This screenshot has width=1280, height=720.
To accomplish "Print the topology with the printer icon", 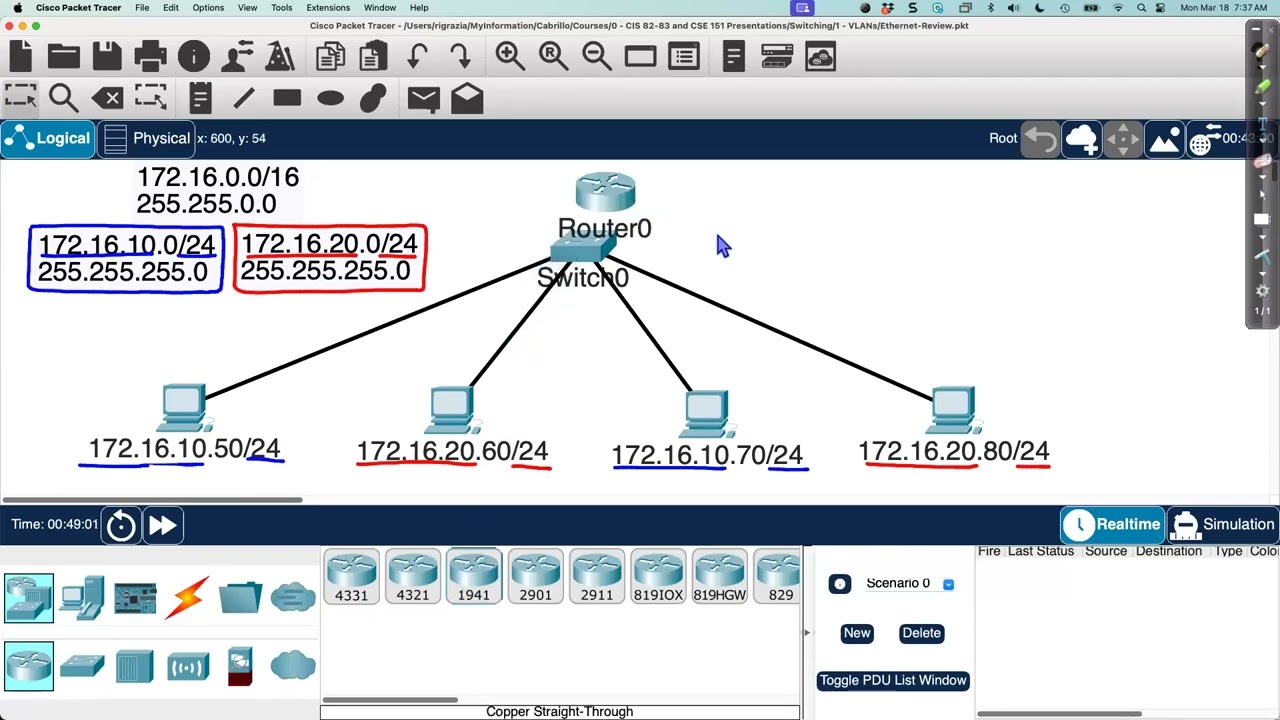I will coord(150,57).
